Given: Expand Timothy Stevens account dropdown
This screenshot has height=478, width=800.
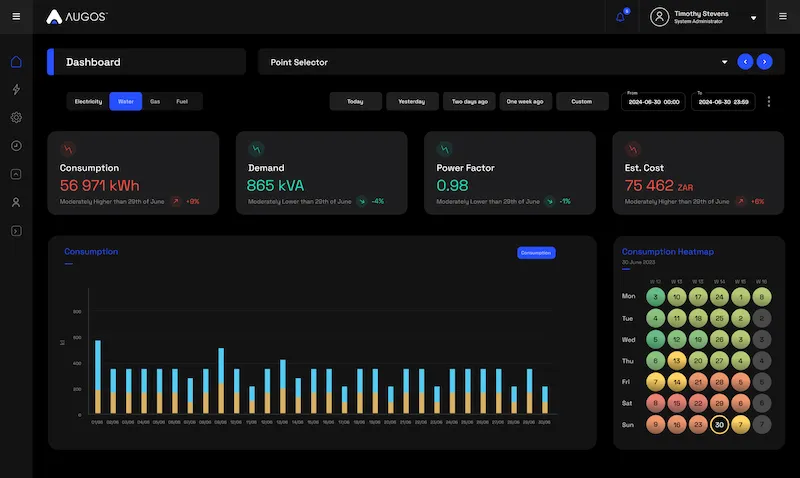Looking at the screenshot, I should pyautogui.click(x=754, y=18).
